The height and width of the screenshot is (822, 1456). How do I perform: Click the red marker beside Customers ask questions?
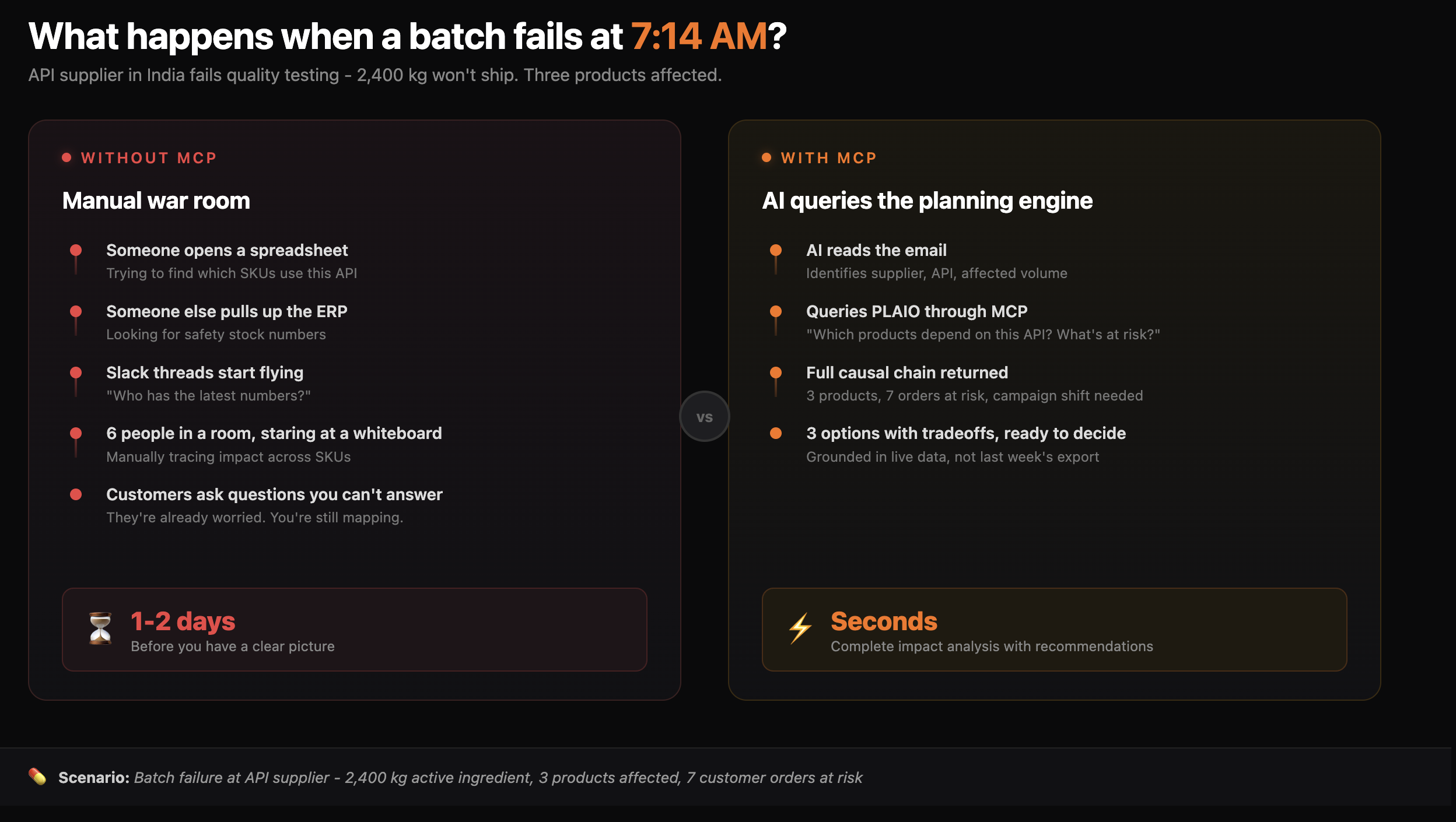pos(76,494)
